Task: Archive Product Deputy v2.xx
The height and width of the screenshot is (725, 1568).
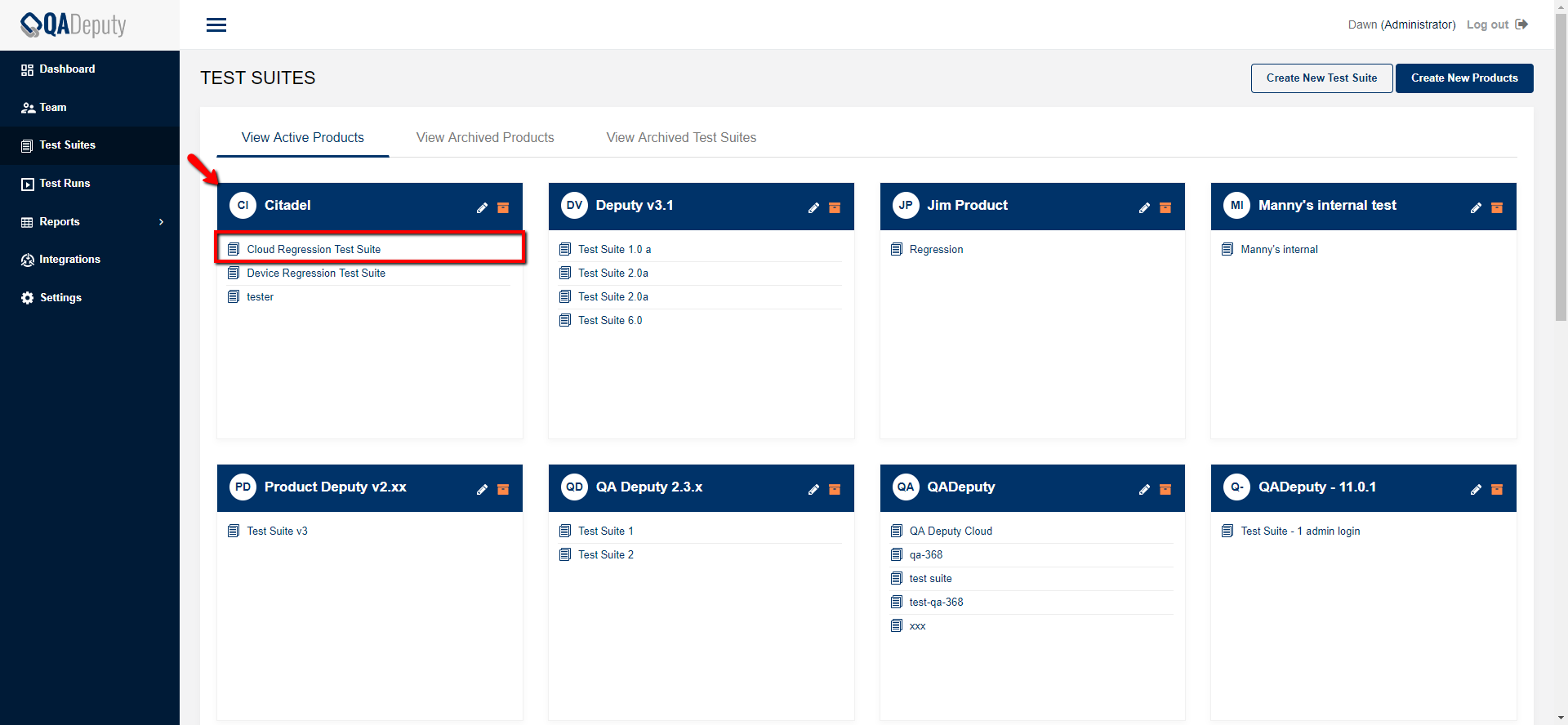Action: coord(503,490)
